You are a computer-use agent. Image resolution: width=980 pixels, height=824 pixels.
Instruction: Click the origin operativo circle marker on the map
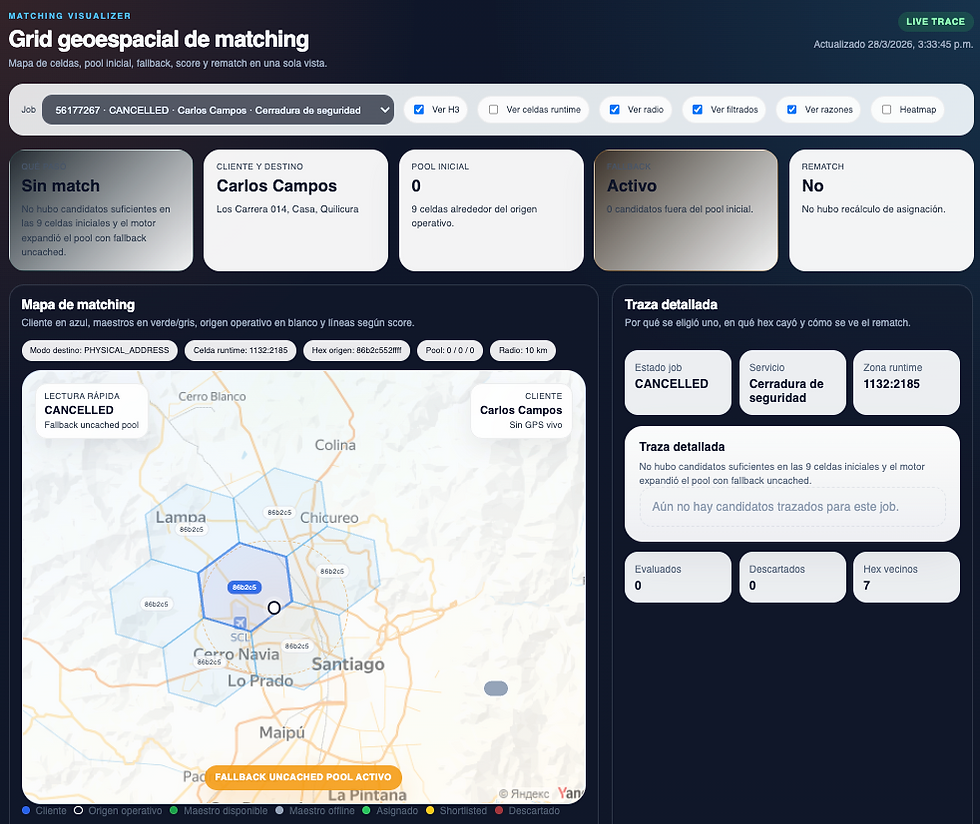click(x=274, y=608)
